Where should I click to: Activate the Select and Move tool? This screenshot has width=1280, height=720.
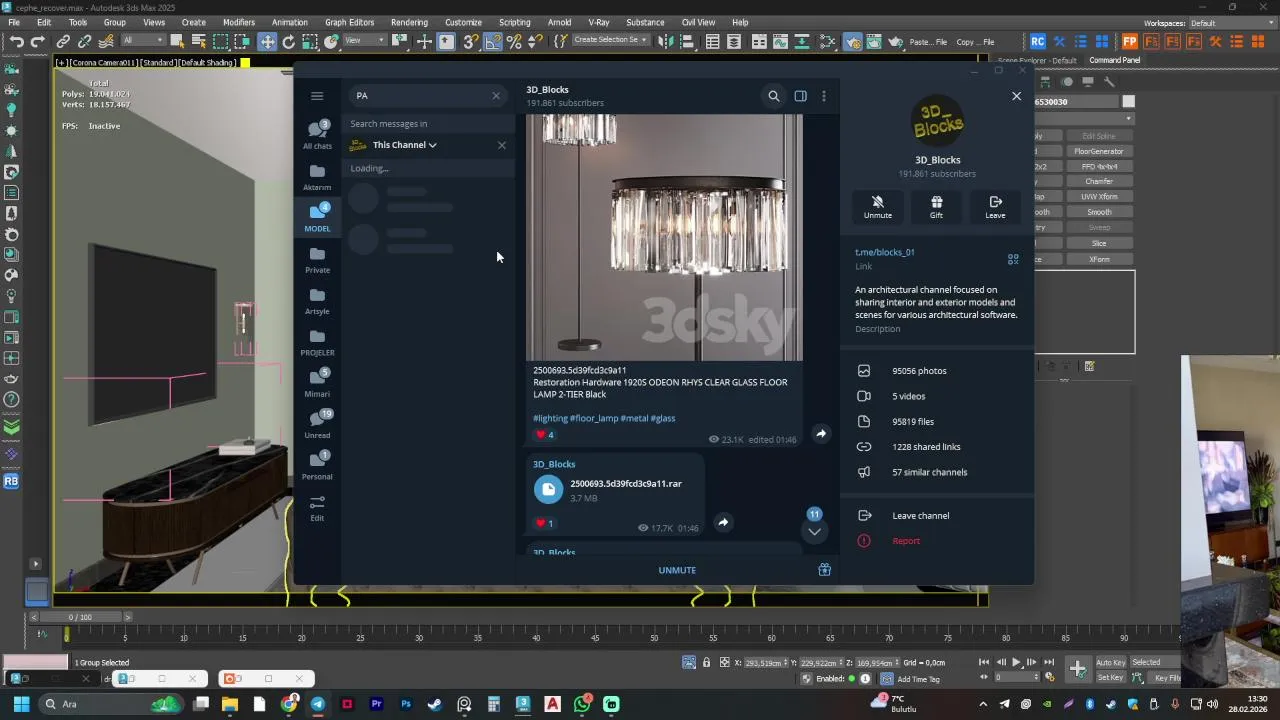[267, 42]
